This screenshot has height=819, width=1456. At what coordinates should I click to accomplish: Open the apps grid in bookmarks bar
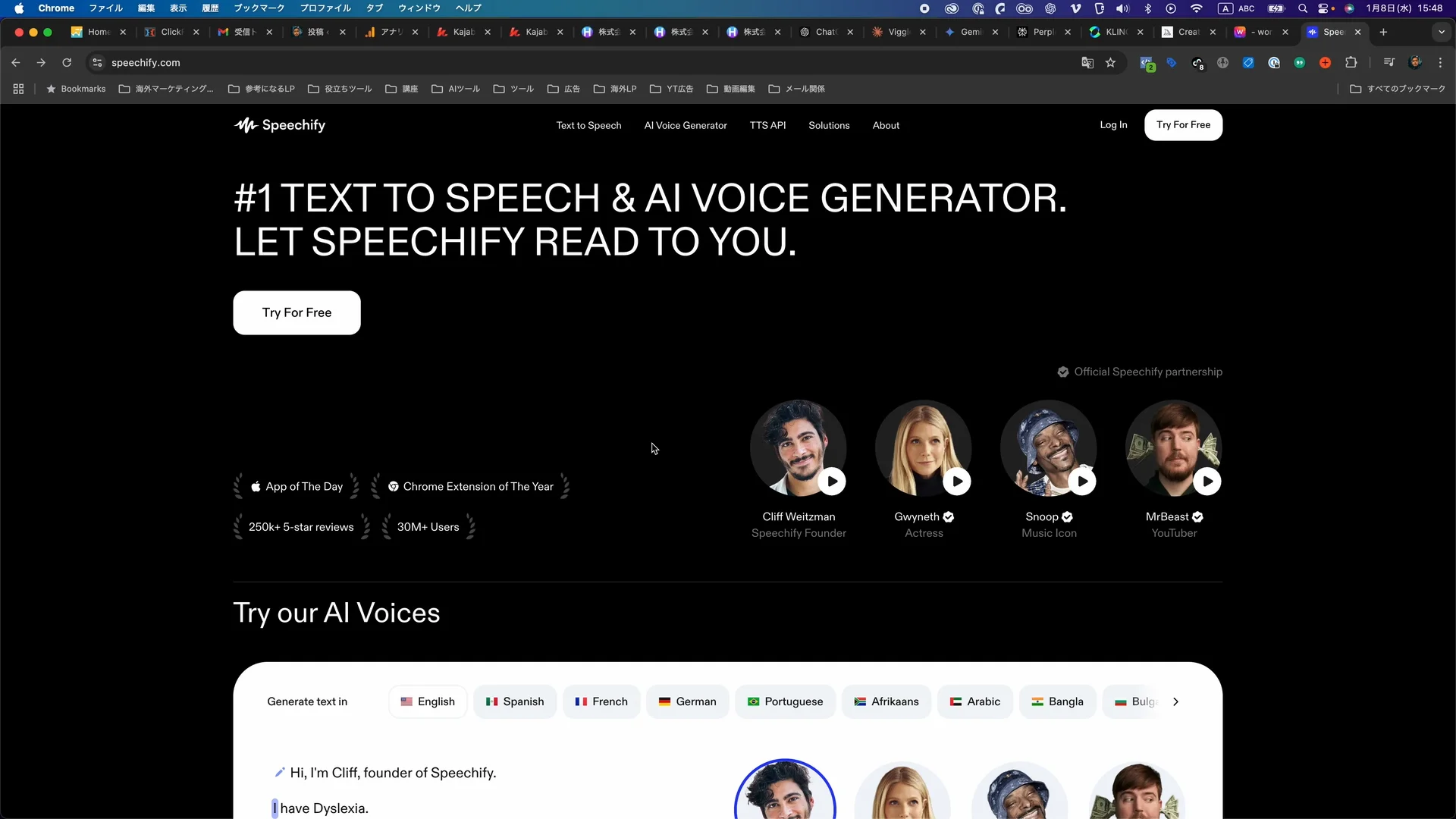pyautogui.click(x=18, y=89)
